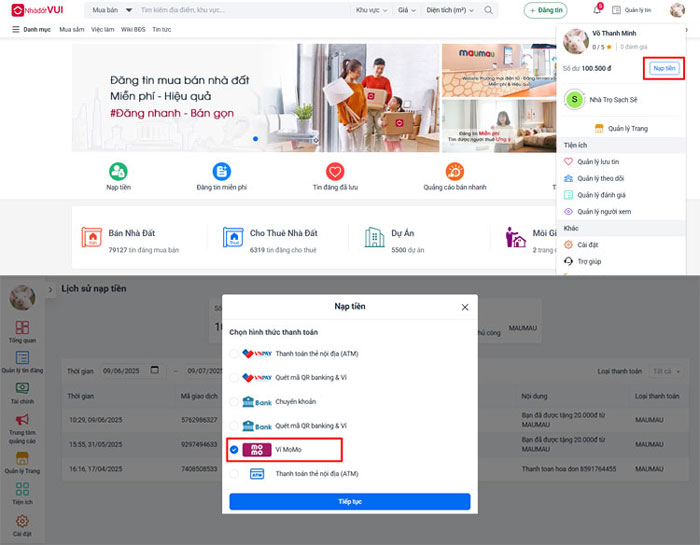
Task: Expand the Giá price dropdown
Action: (407, 10)
